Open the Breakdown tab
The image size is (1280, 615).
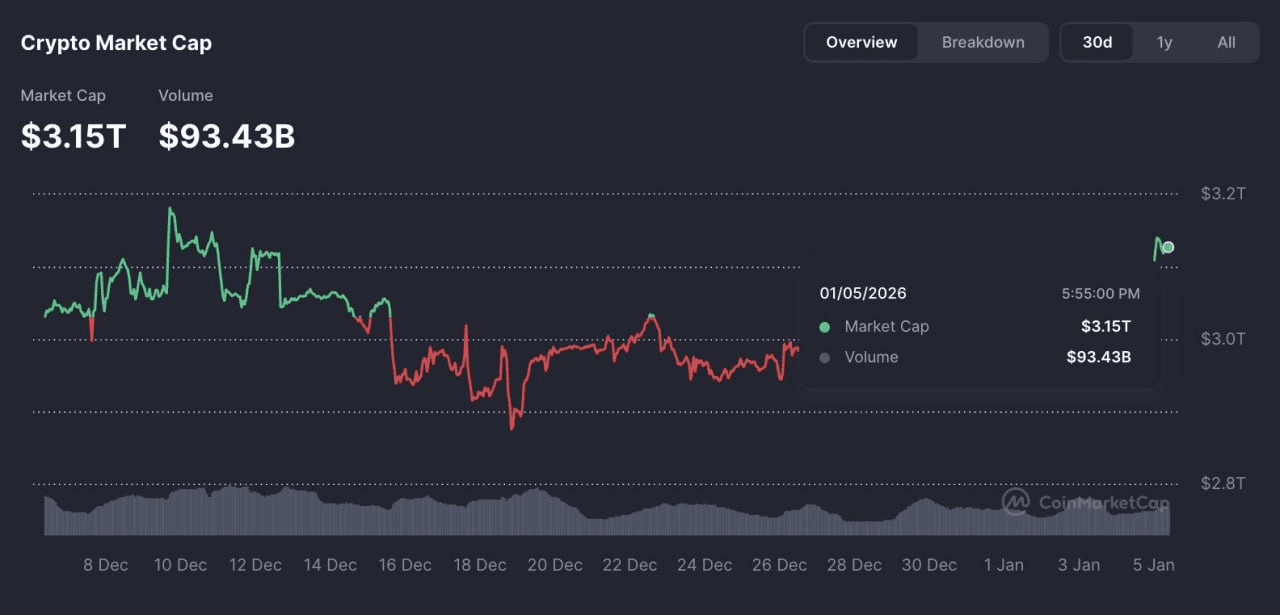[982, 42]
